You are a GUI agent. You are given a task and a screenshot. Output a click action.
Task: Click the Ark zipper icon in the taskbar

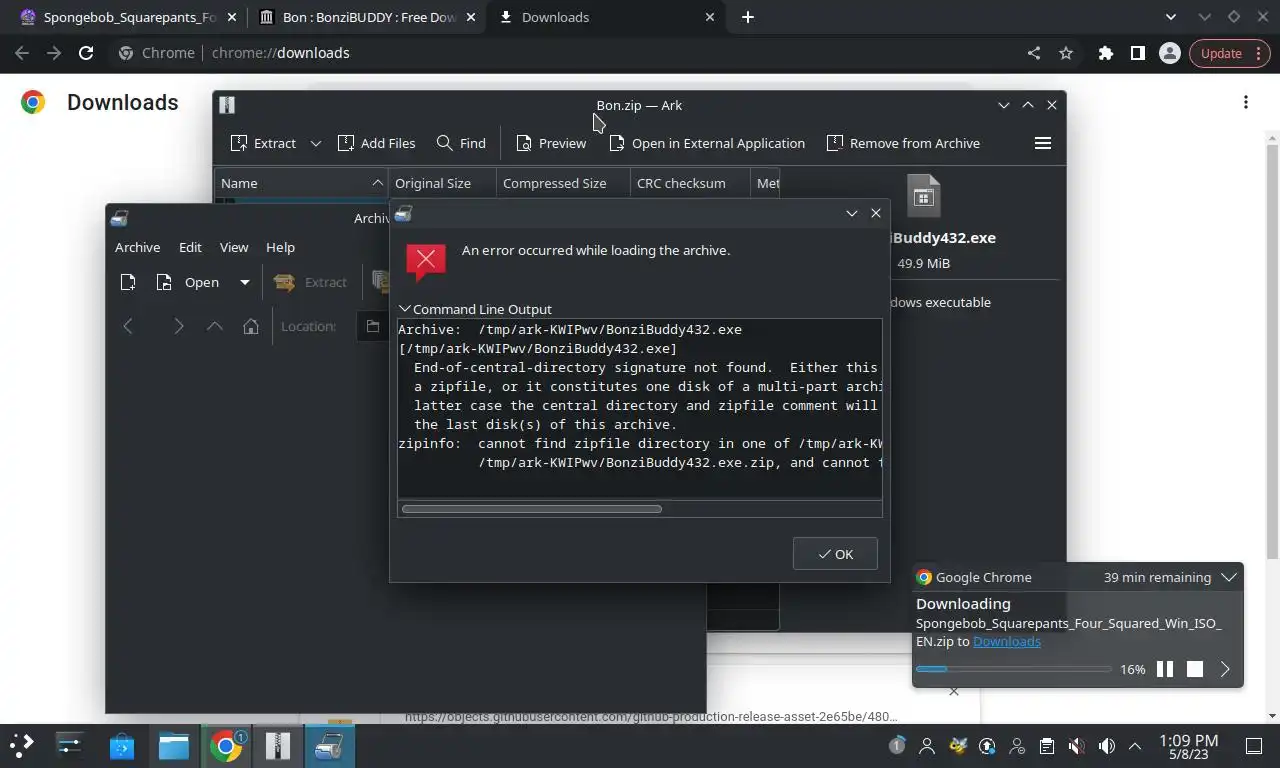click(x=278, y=745)
